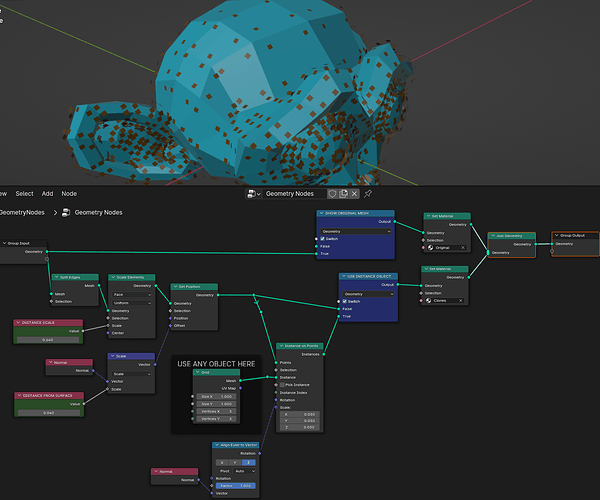Open the Add menu
The height and width of the screenshot is (500, 600).
[47, 194]
